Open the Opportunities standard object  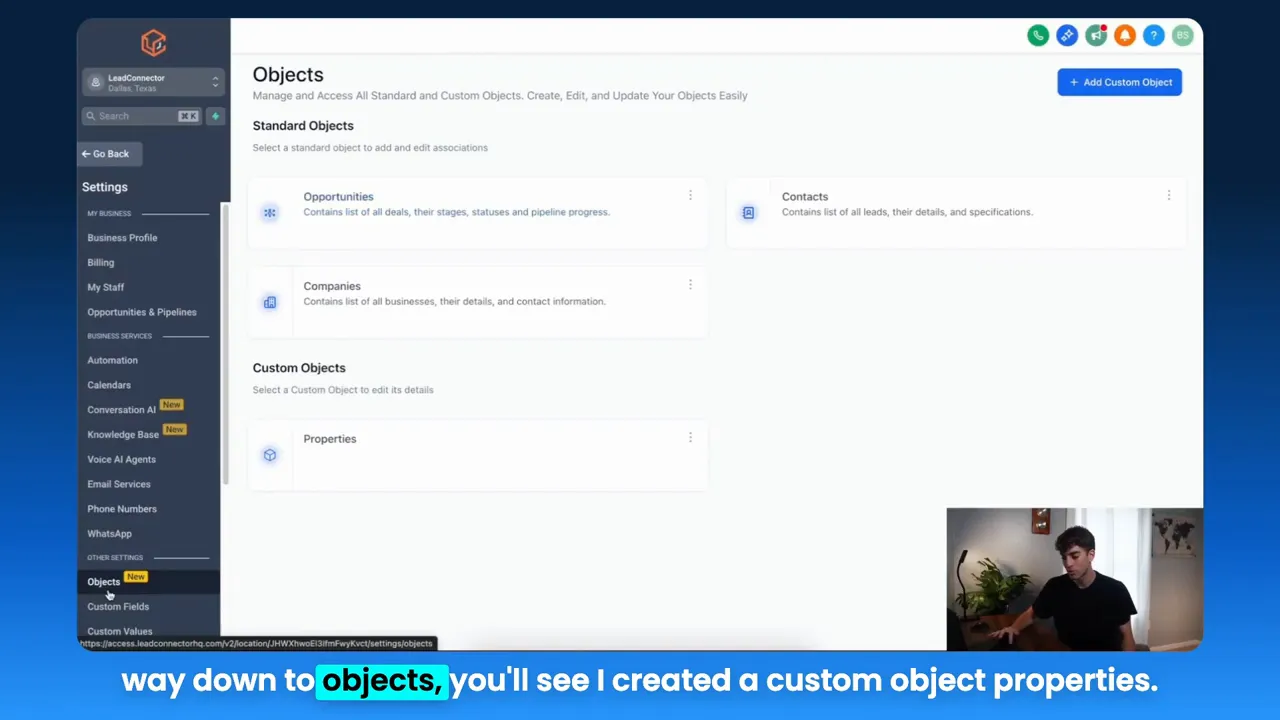click(x=477, y=212)
